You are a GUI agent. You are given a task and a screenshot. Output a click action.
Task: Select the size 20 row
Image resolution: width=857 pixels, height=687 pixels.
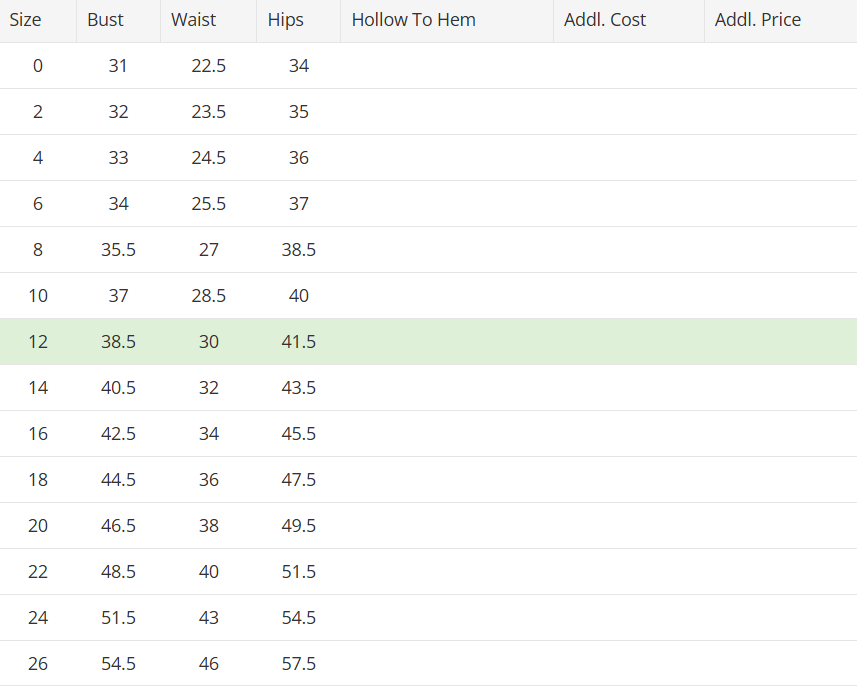click(428, 526)
